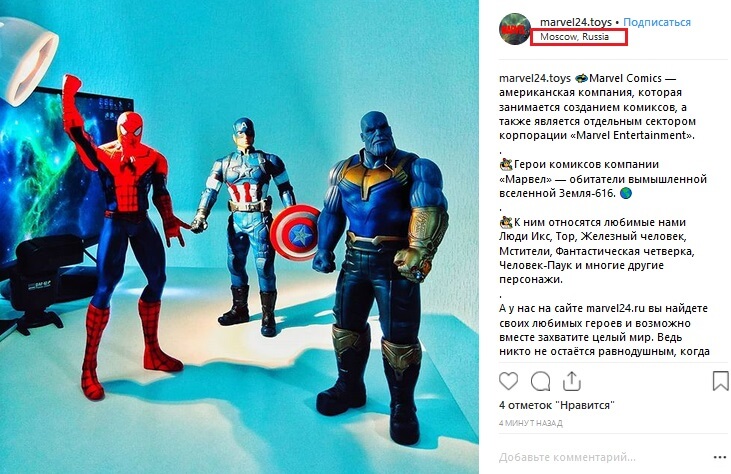Viewport: 731px width, 474px height.
Task: Click the share arrow icon
Action: (x=572, y=381)
